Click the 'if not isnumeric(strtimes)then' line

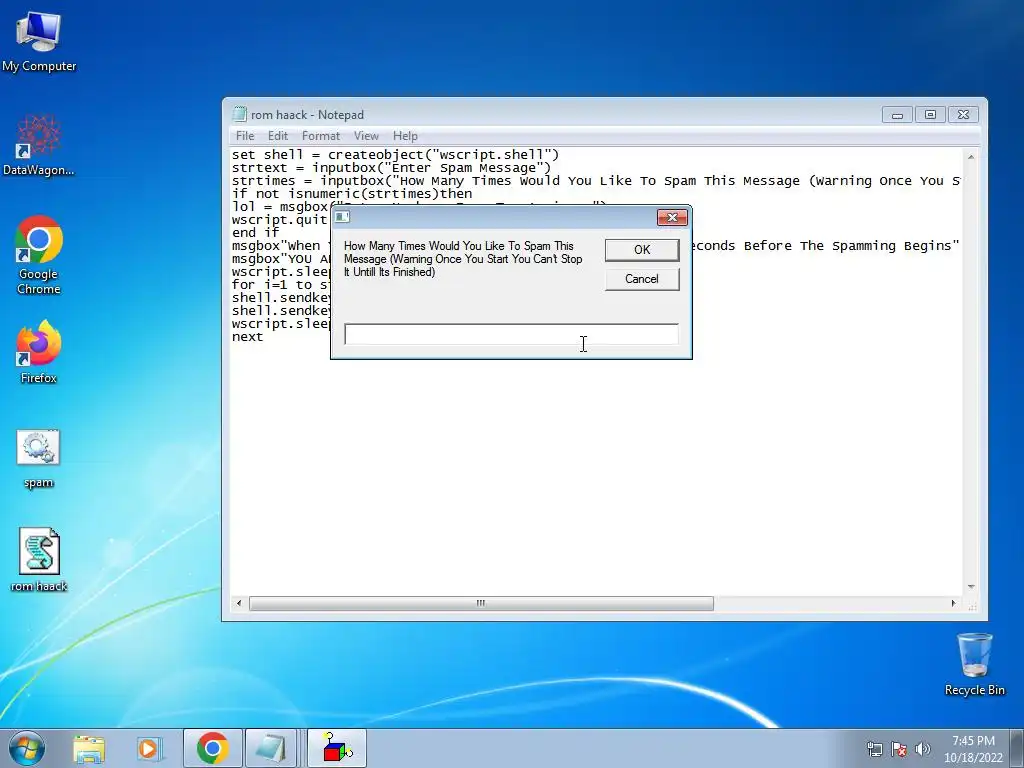352,194
